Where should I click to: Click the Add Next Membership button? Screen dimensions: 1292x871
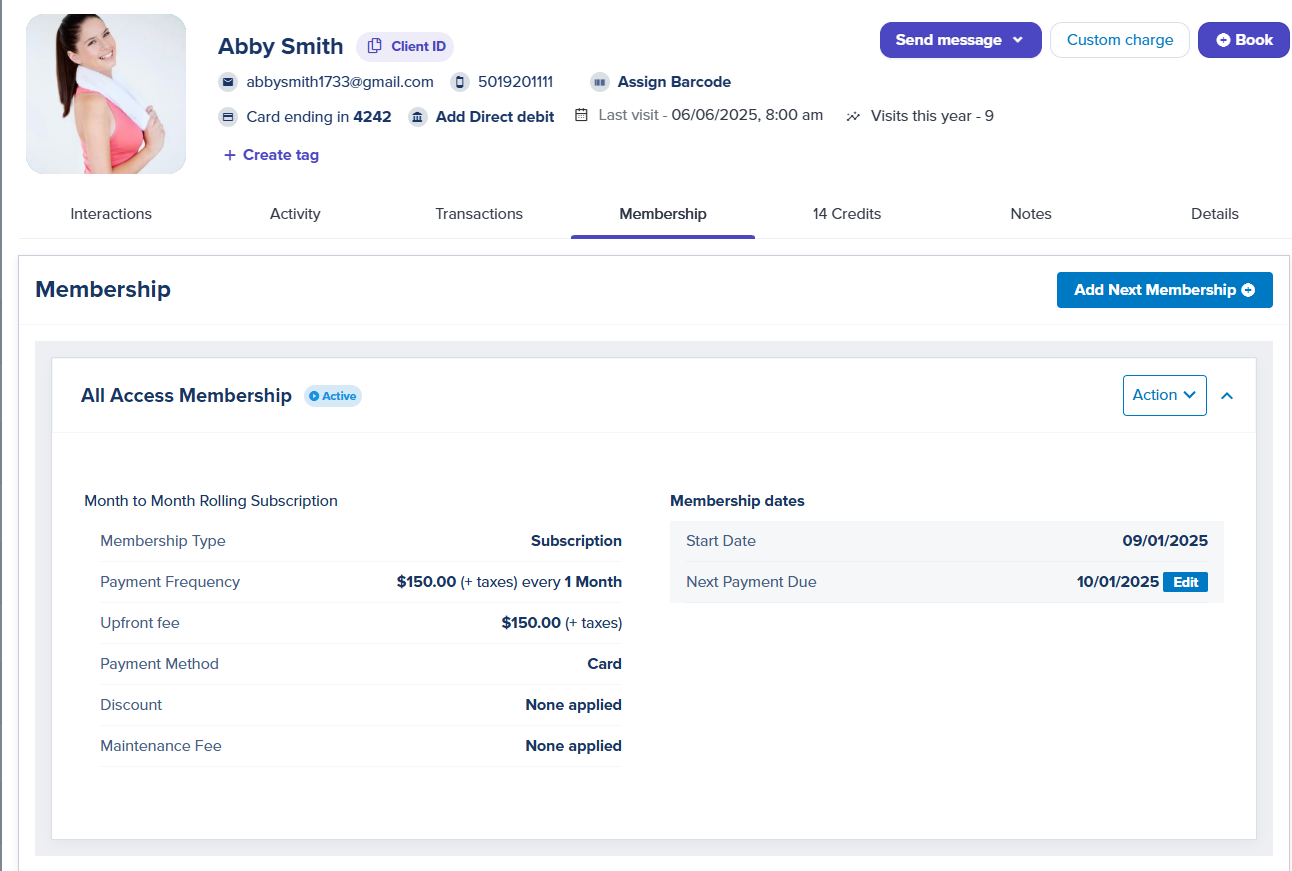tap(1164, 290)
